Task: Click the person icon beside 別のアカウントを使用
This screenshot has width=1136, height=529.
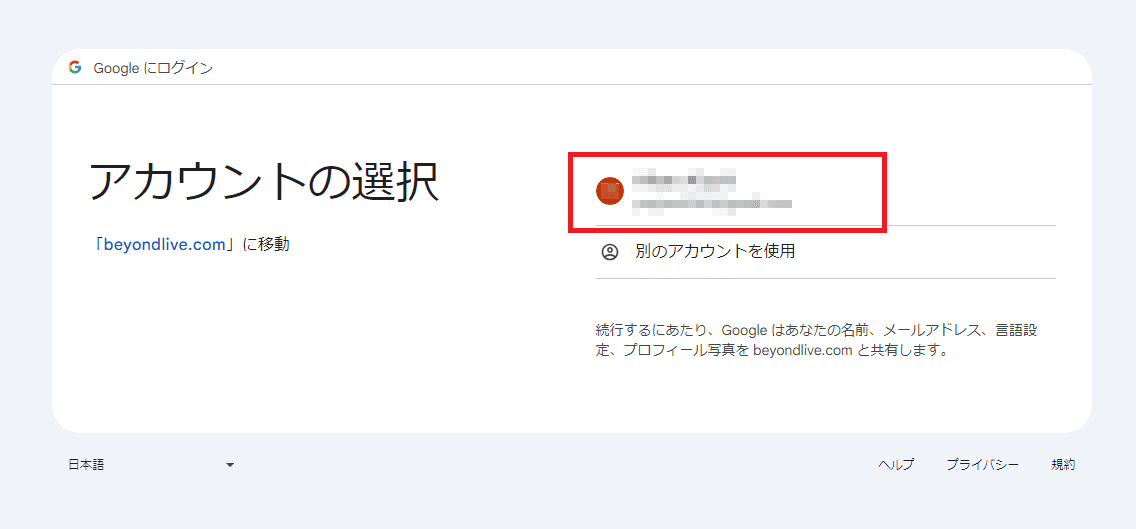Action: pyautogui.click(x=610, y=252)
